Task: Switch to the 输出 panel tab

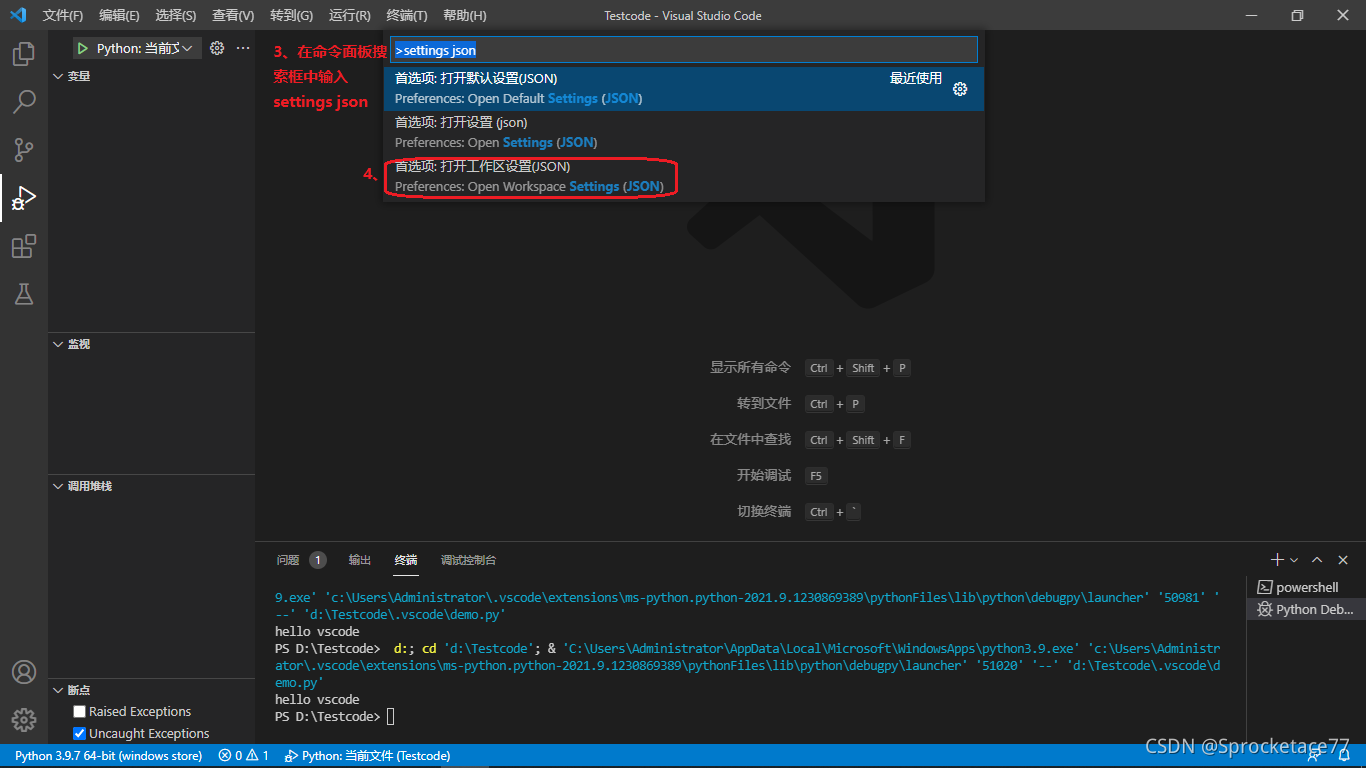Action: [x=360, y=560]
